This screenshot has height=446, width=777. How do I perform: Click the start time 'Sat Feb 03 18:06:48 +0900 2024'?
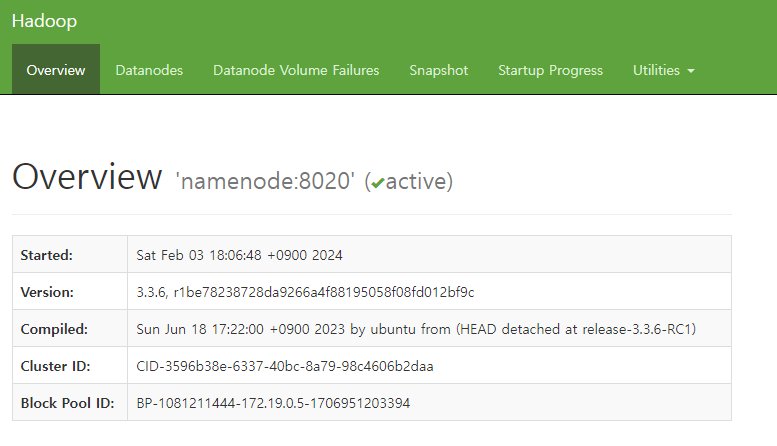[239, 255]
